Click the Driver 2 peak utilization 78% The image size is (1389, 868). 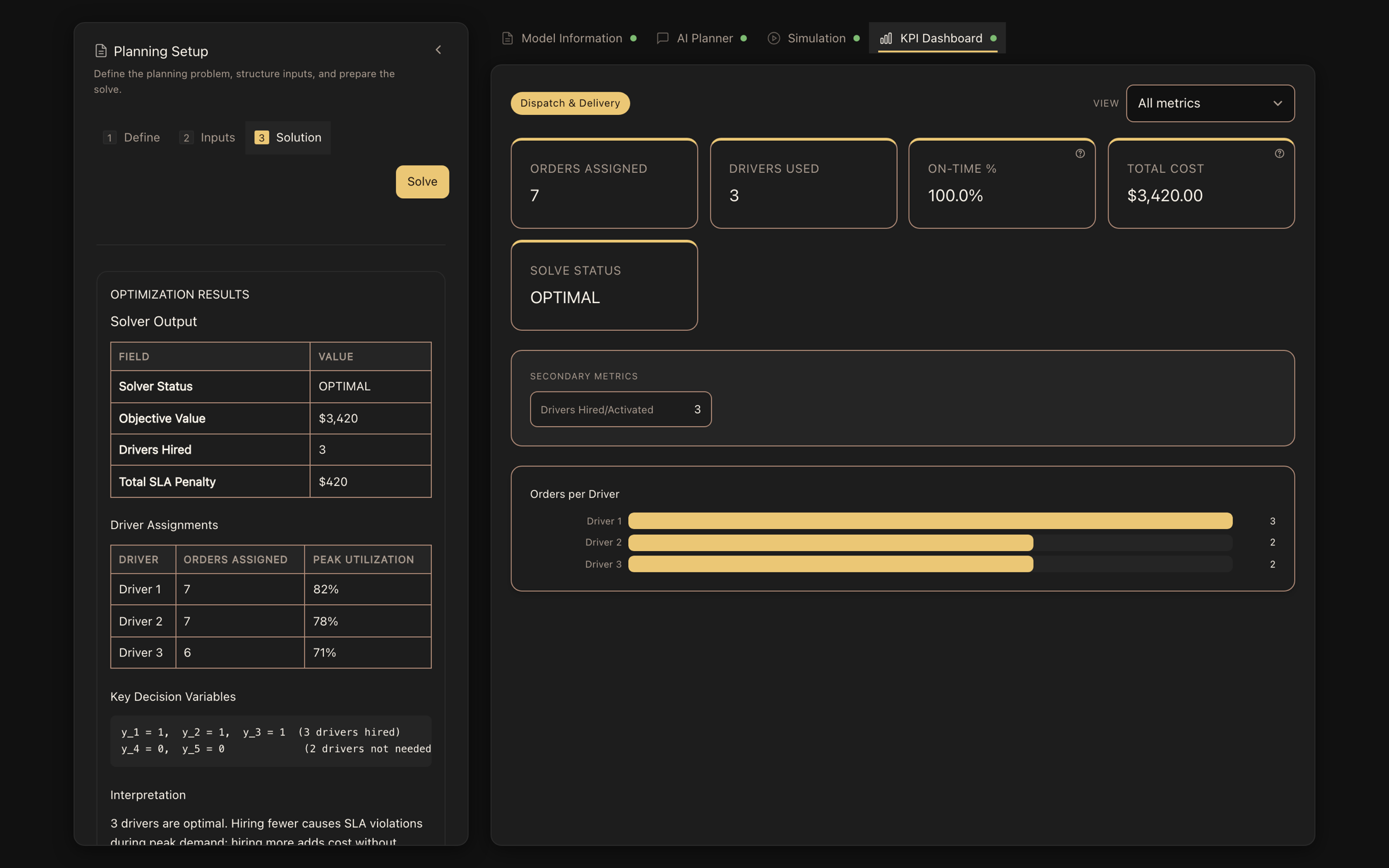click(x=325, y=621)
